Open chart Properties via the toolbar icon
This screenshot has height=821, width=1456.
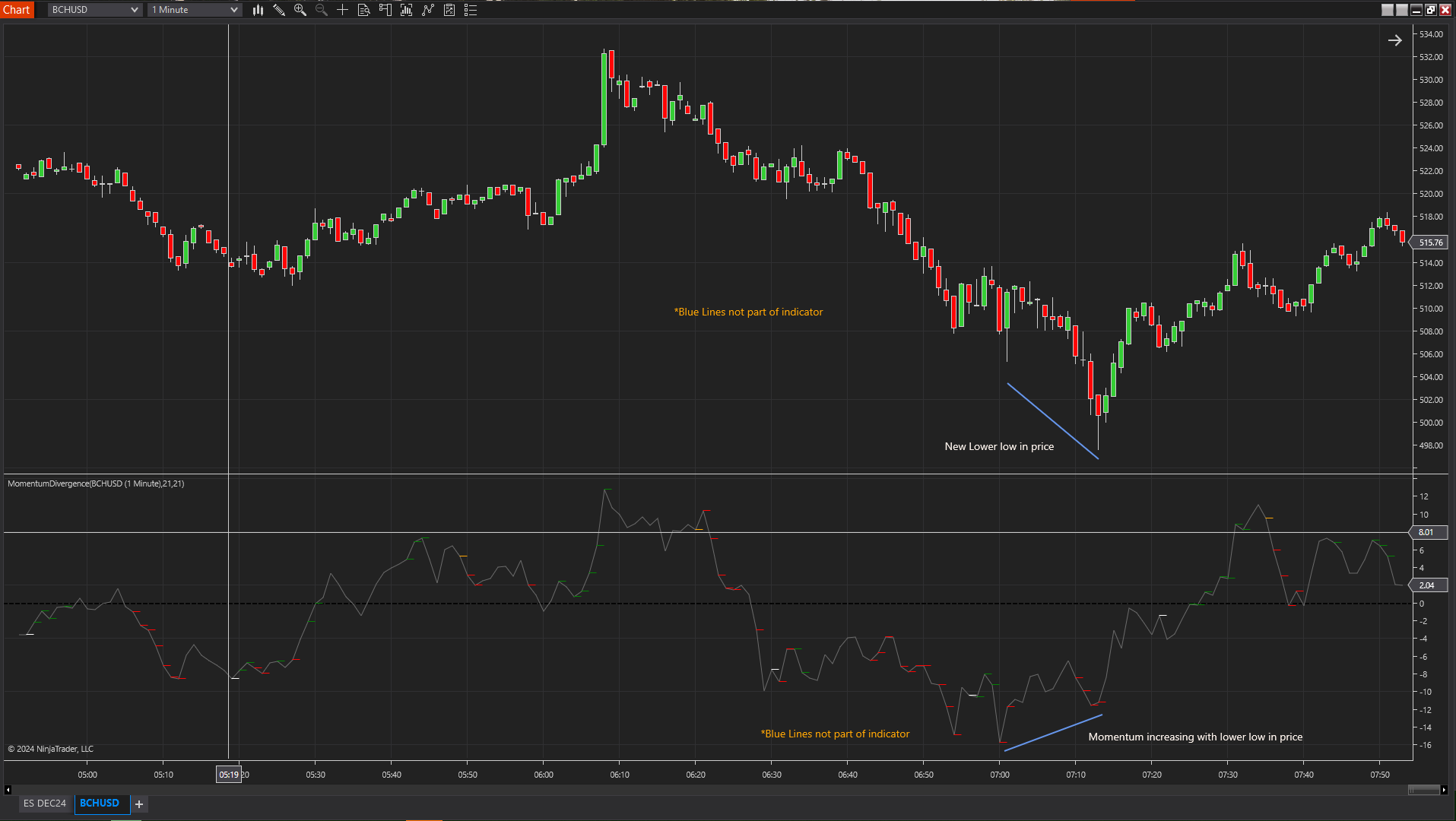[449, 10]
